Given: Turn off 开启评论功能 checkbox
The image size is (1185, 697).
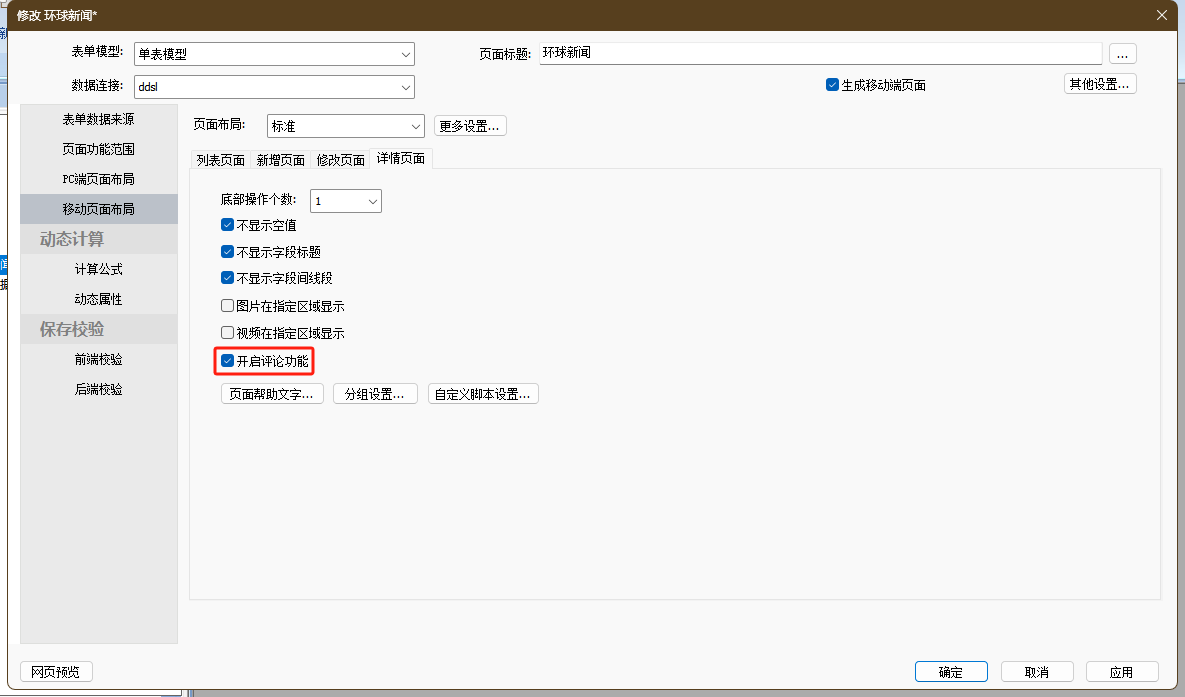Looking at the screenshot, I should (x=227, y=361).
